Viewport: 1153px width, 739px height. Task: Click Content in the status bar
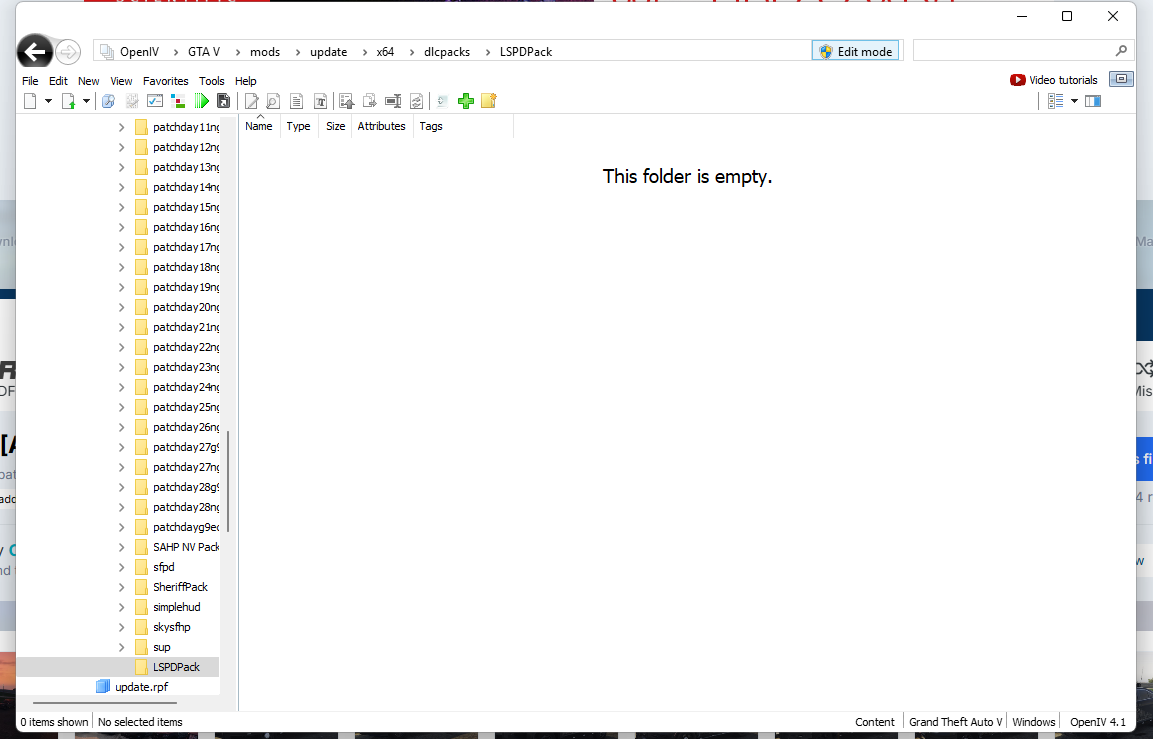tap(874, 722)
